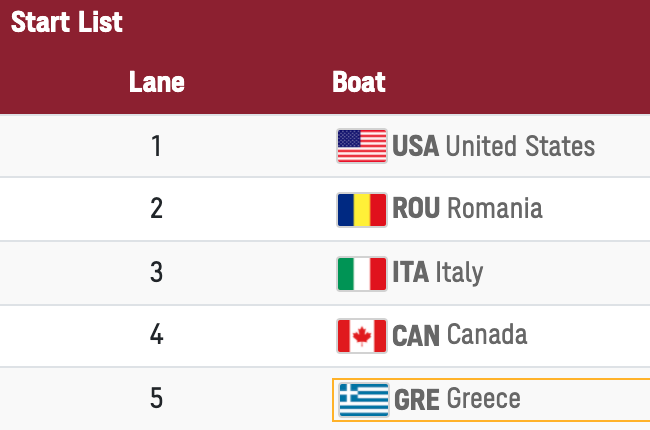Open the highlighted GRE Greece entry
Viewport: 650px width, 430px height.
(491, 400)
